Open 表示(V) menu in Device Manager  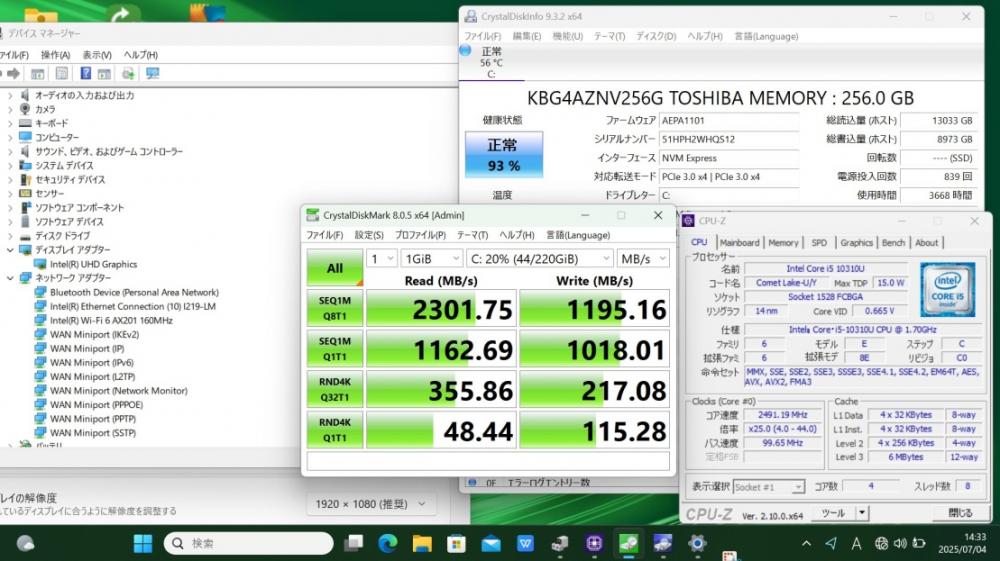[97, 55]
